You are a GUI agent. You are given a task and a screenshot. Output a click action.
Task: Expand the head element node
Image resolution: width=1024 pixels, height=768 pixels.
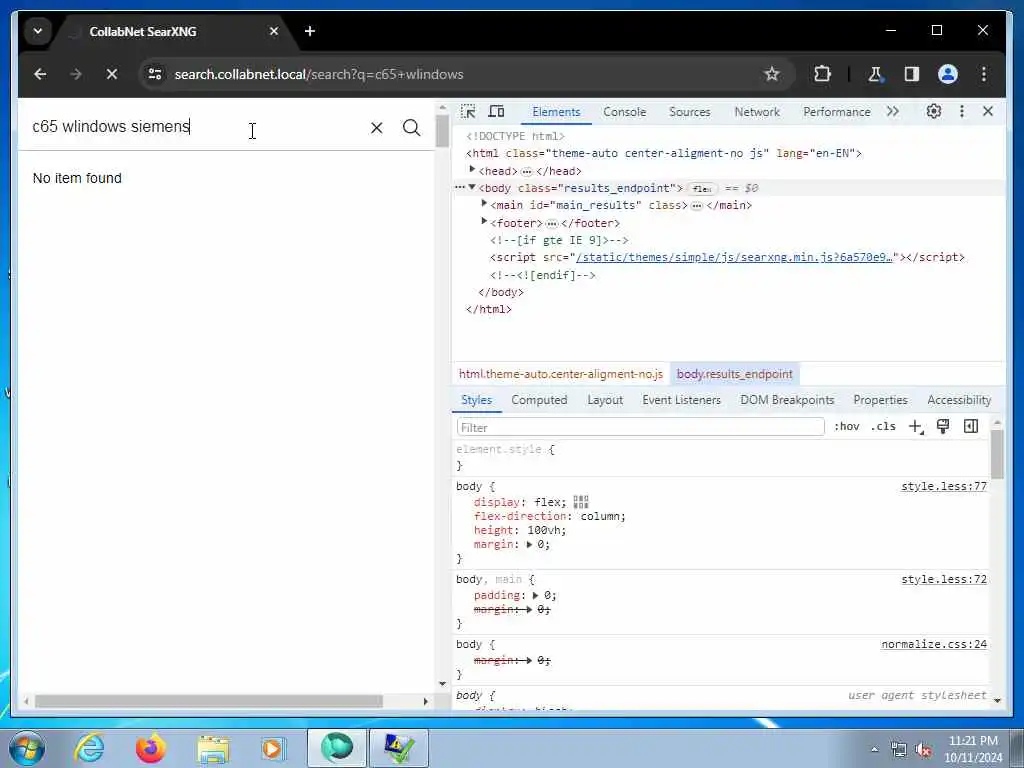pyautogui.click(x=472, y=170)
